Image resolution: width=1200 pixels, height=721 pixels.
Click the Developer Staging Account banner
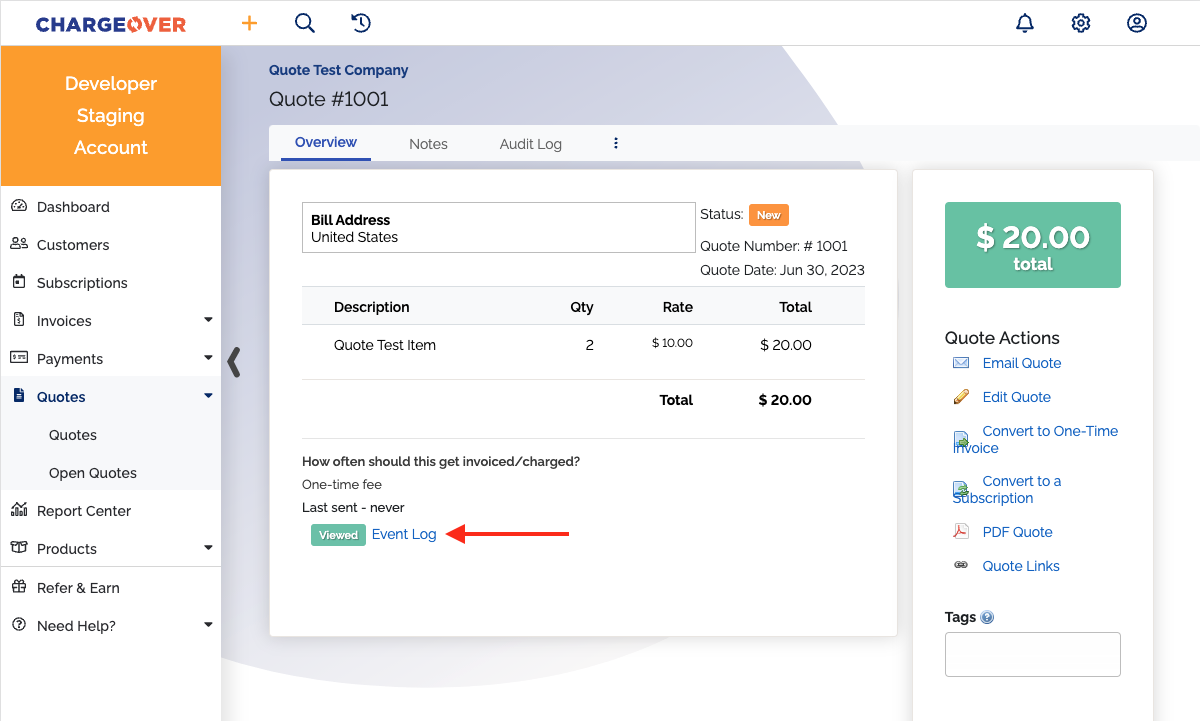pos(111,116)
